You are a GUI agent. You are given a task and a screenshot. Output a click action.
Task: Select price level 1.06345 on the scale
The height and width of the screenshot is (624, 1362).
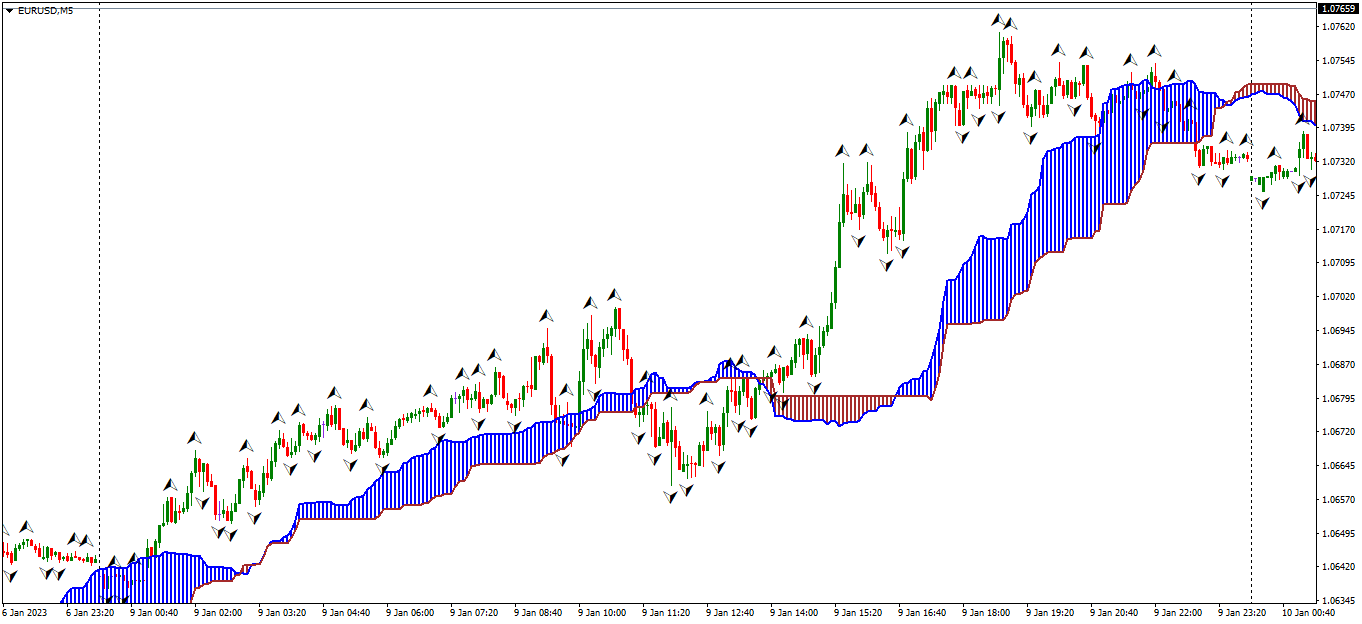coord(1338,601)
